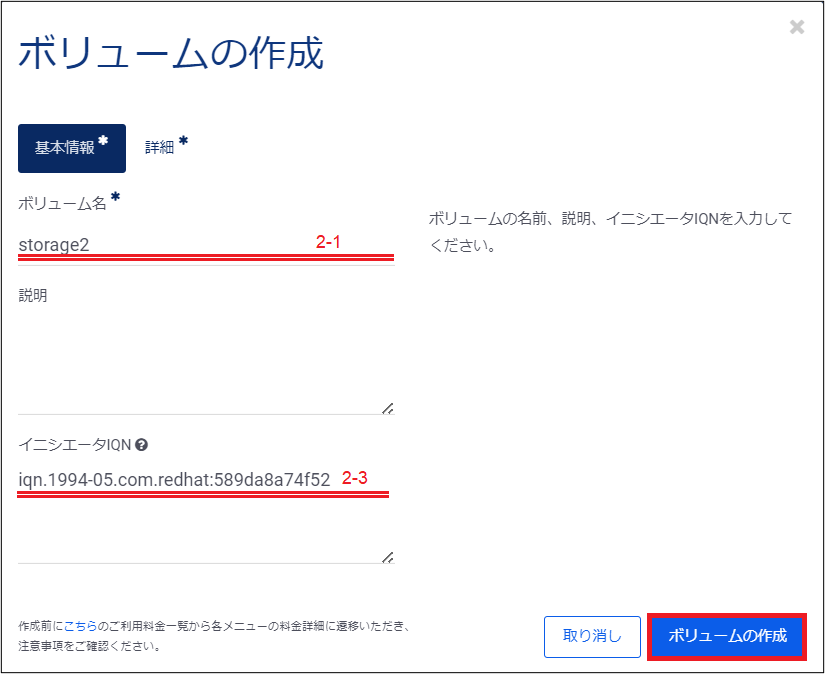Click the ボリューム名 field label
The width and height of the screenshot is (825, 674).
63,204
